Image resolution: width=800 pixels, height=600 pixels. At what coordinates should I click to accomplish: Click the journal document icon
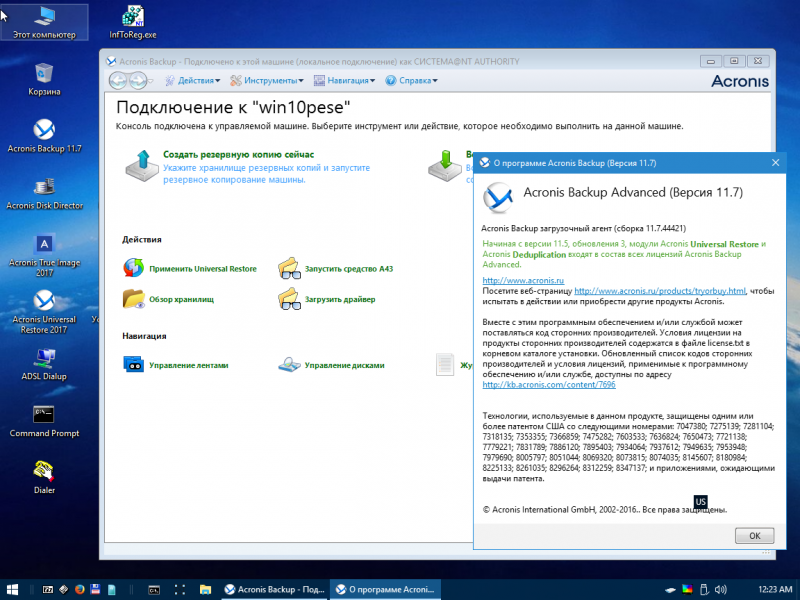445,365
